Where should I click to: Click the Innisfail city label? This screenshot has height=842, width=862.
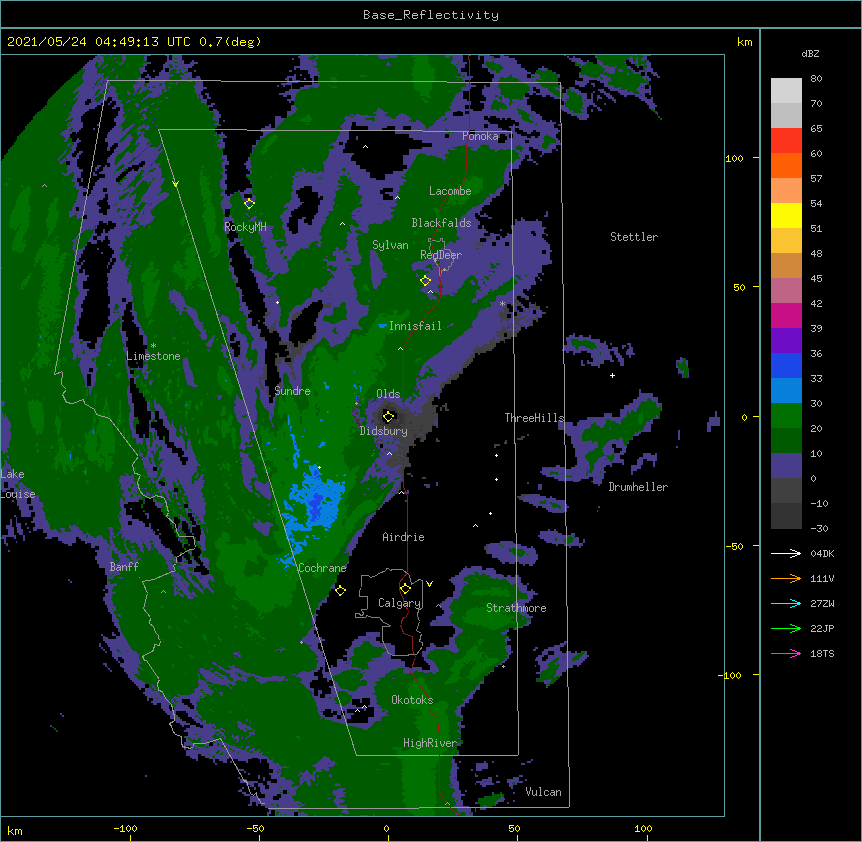coord(415,326)
